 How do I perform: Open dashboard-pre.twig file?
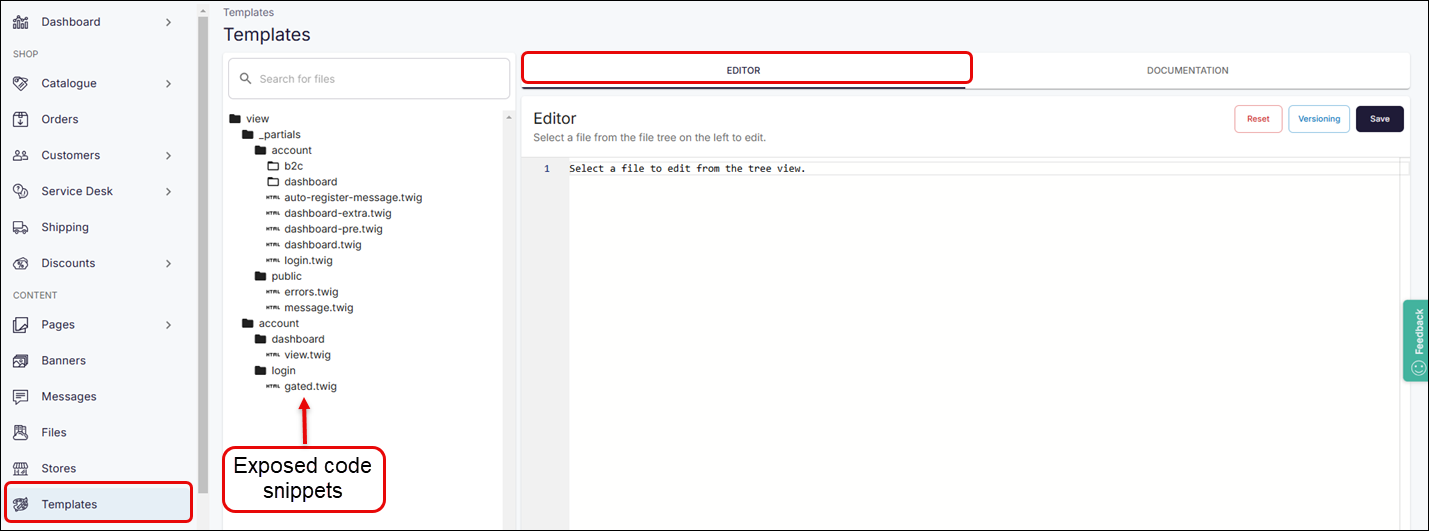(x=333, y=230)
